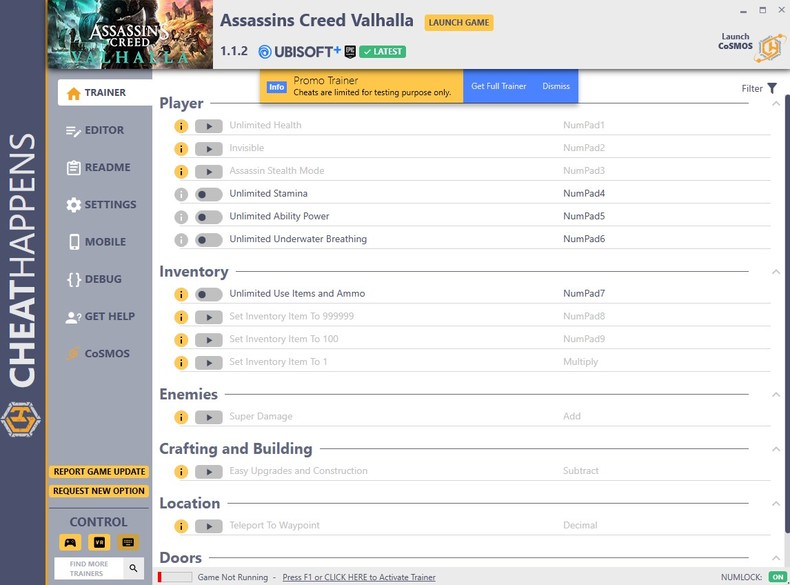790x585 pixels.
Task: Click the Cheat Happens hexagon logo
Action: (21, 419)
